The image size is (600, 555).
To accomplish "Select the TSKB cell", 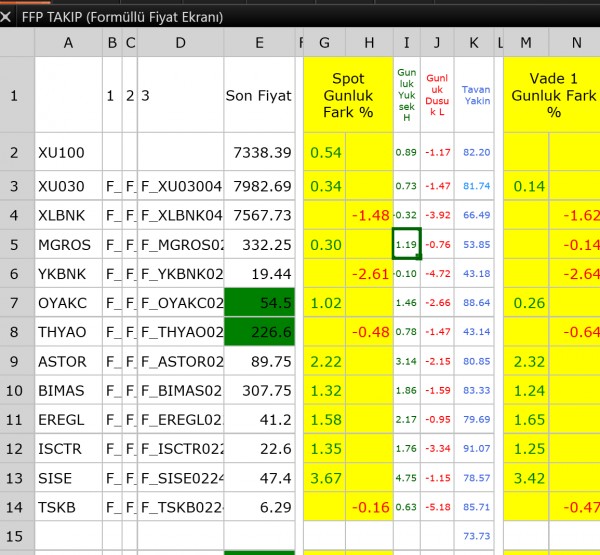I will point(68,507).
